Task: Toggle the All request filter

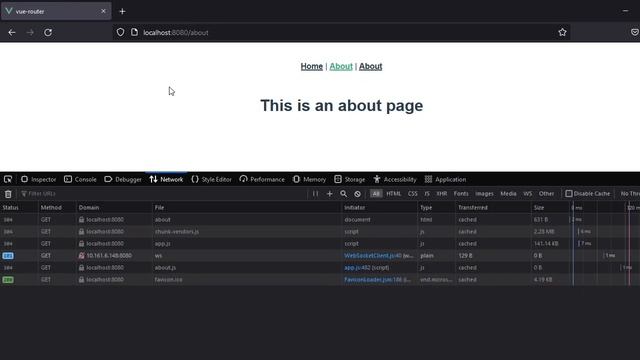Action: click(376, 194)
